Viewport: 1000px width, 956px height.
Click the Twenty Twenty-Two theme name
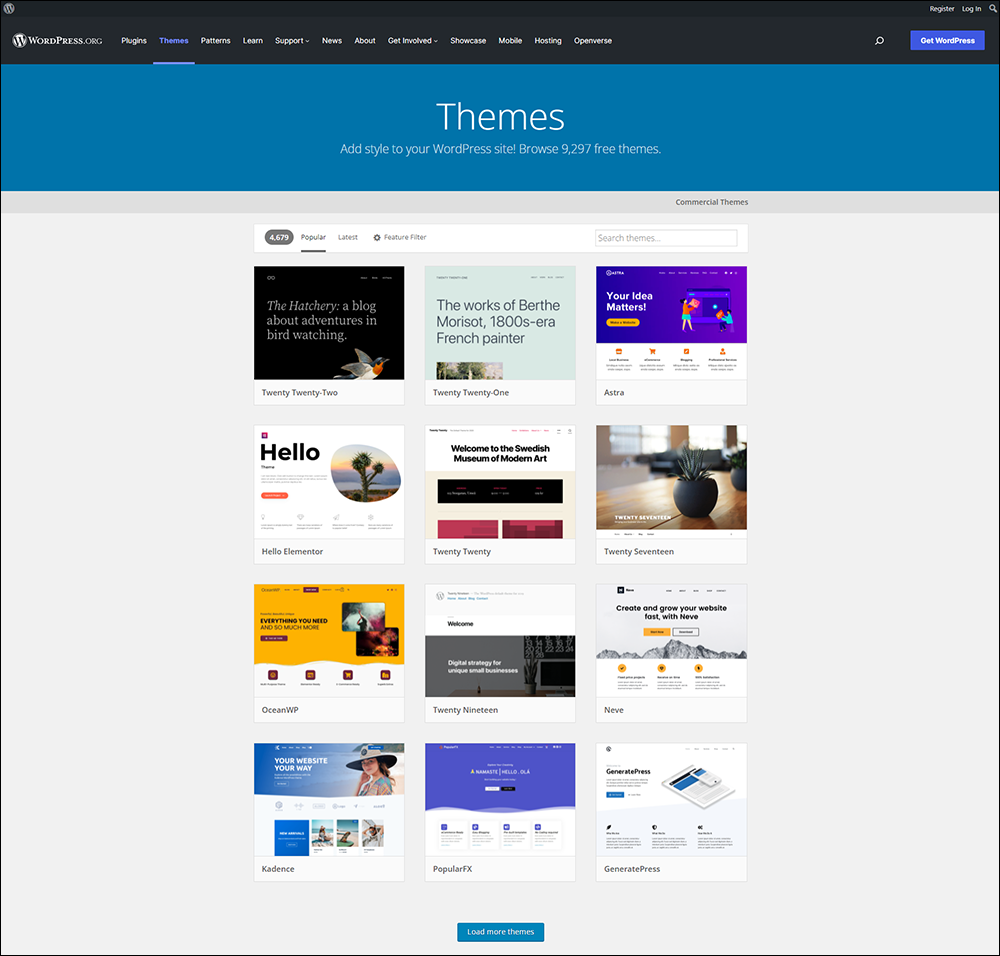tap(300, 393)
